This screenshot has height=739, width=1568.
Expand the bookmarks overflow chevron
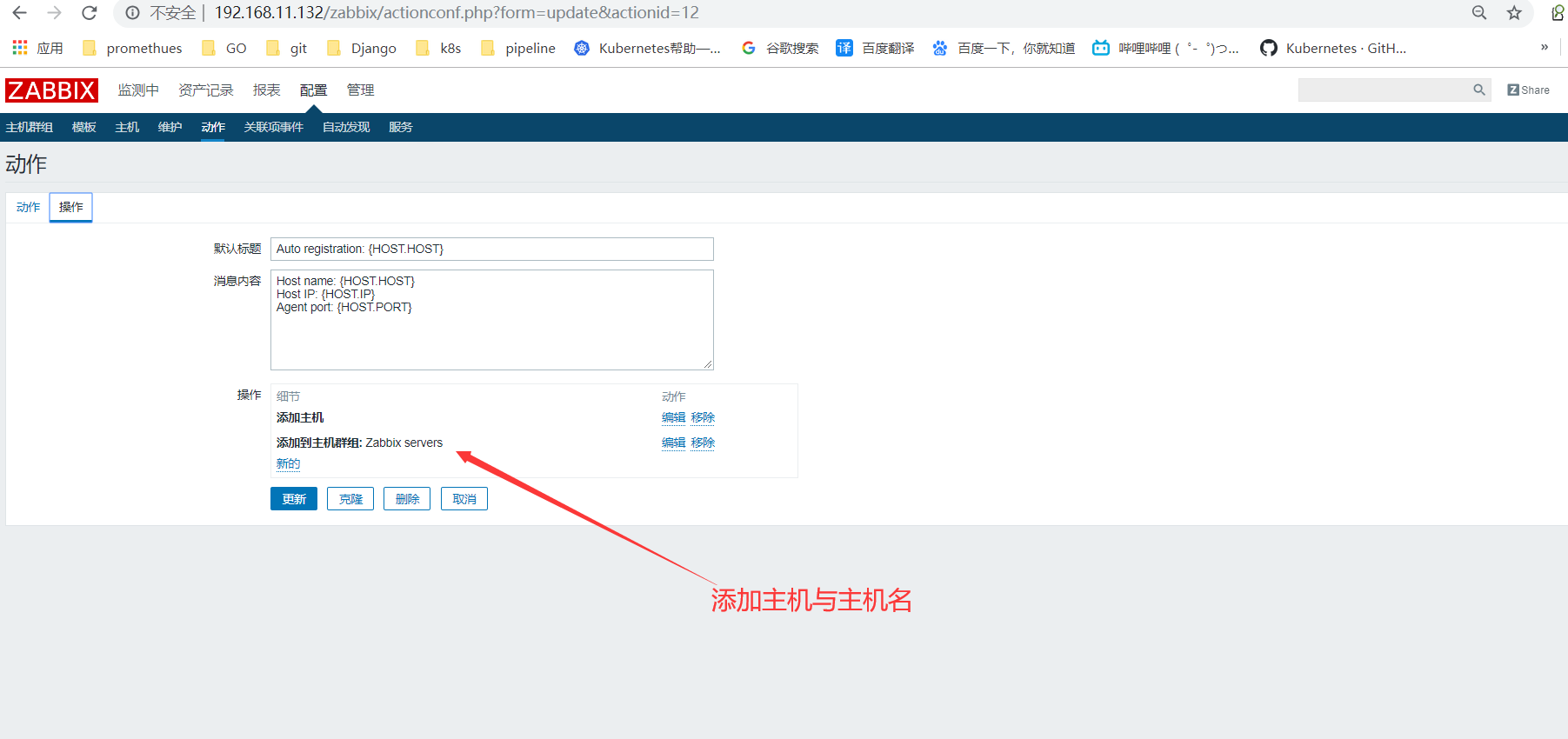coord(1545,48)
